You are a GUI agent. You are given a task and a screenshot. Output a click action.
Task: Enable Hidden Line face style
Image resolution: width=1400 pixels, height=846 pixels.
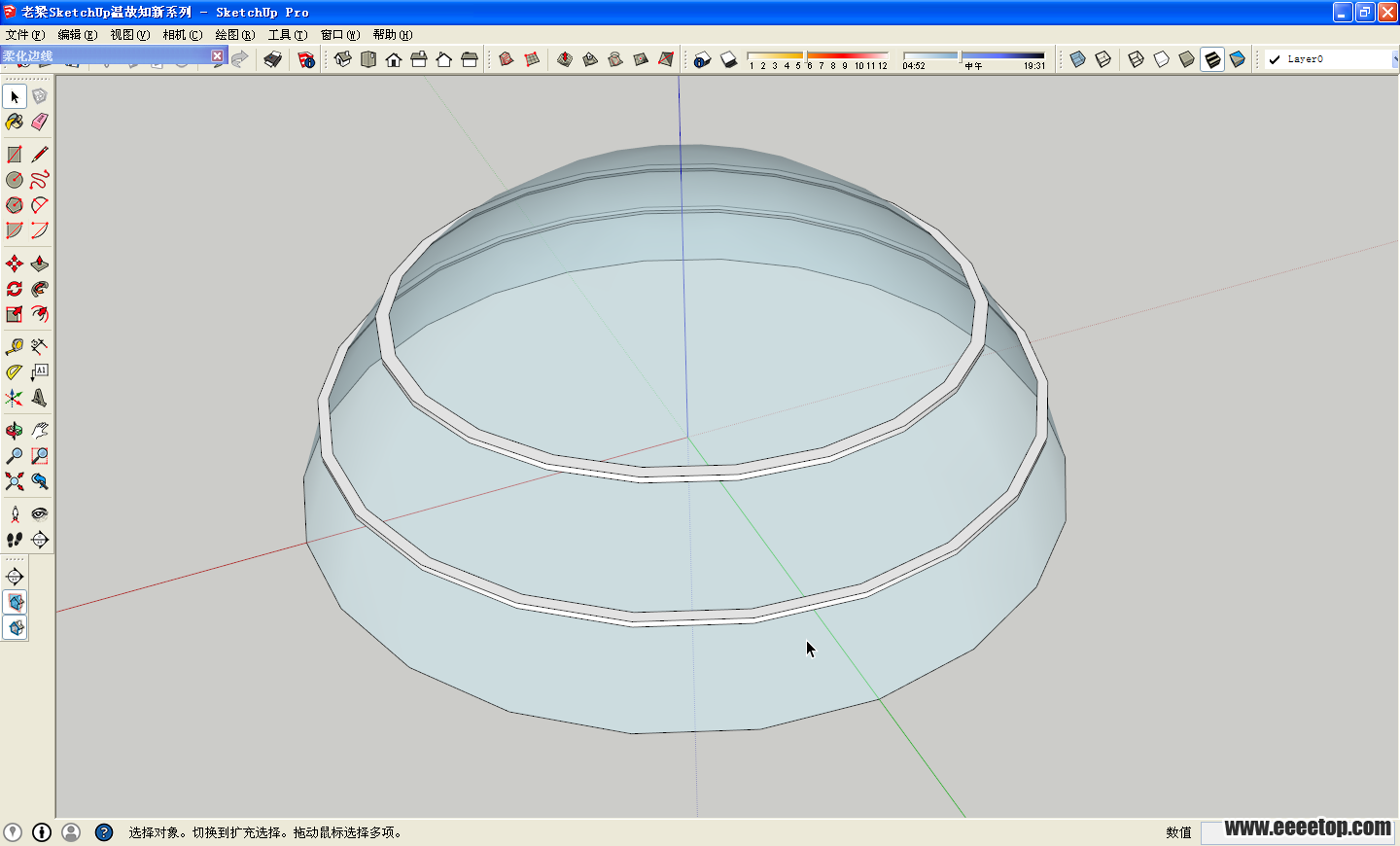tap(1162, 59)
